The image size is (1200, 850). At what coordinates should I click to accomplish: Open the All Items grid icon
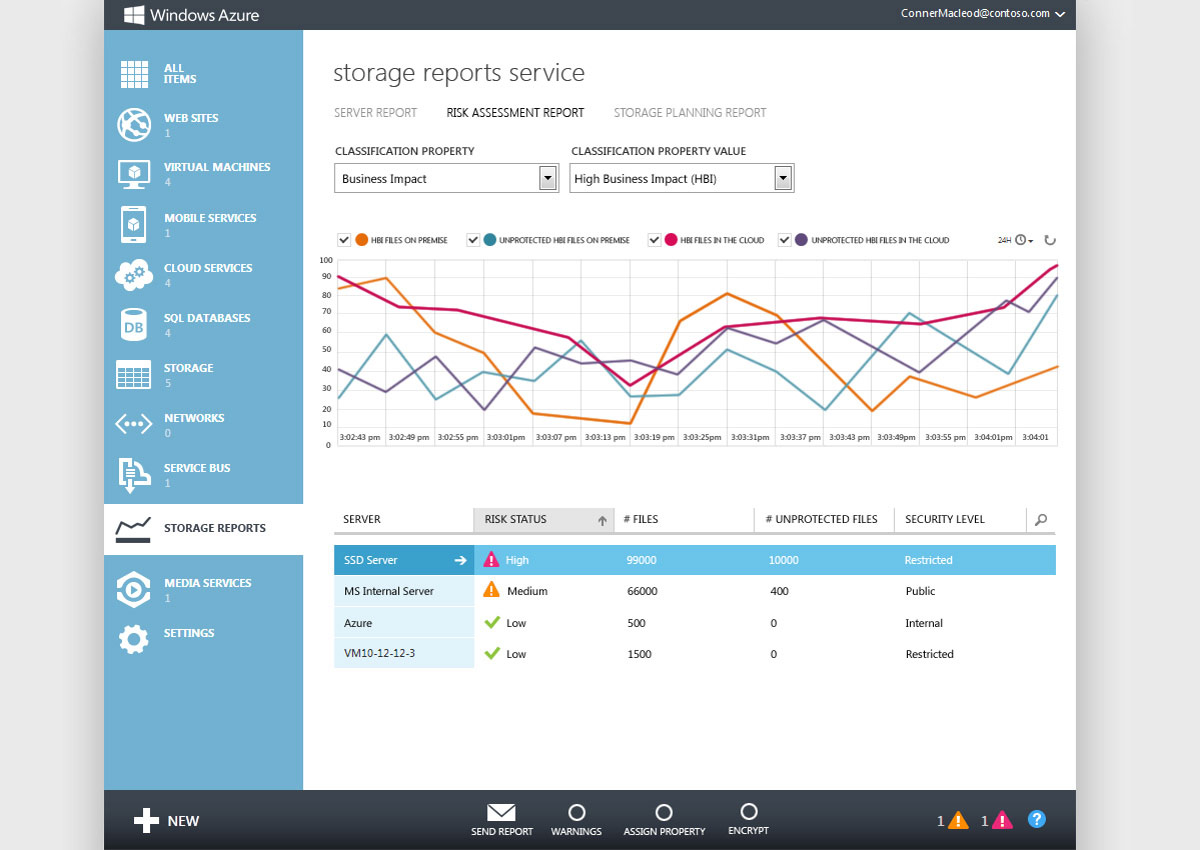point(134,74)
